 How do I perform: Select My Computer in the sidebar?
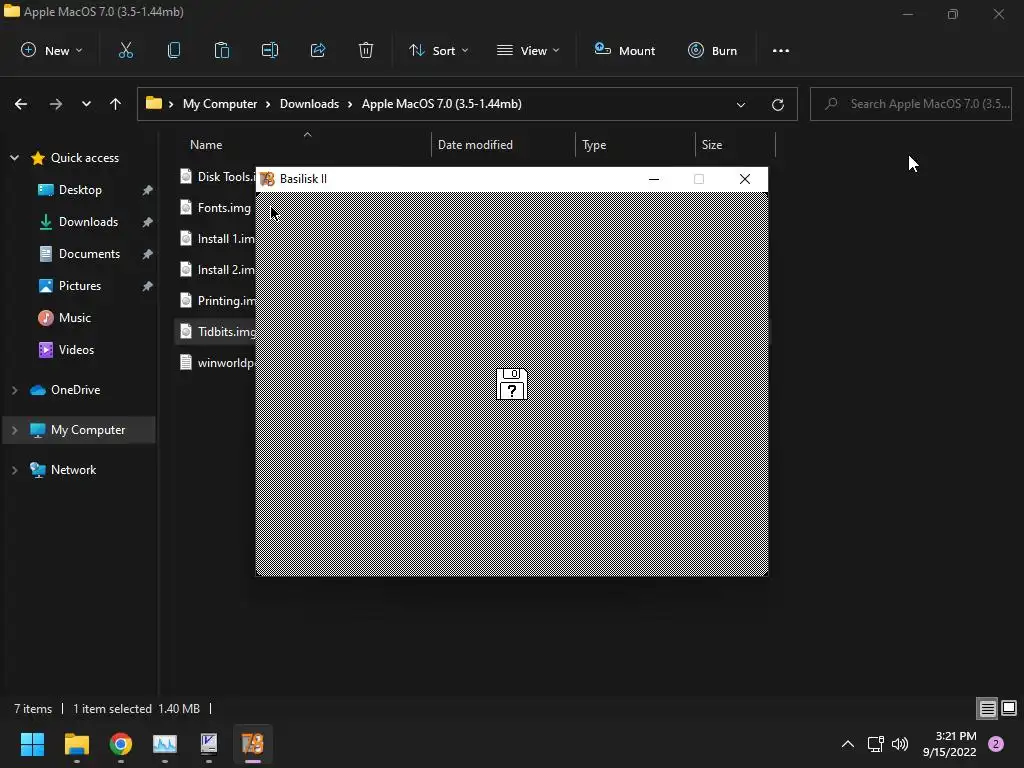coord(88,430)
